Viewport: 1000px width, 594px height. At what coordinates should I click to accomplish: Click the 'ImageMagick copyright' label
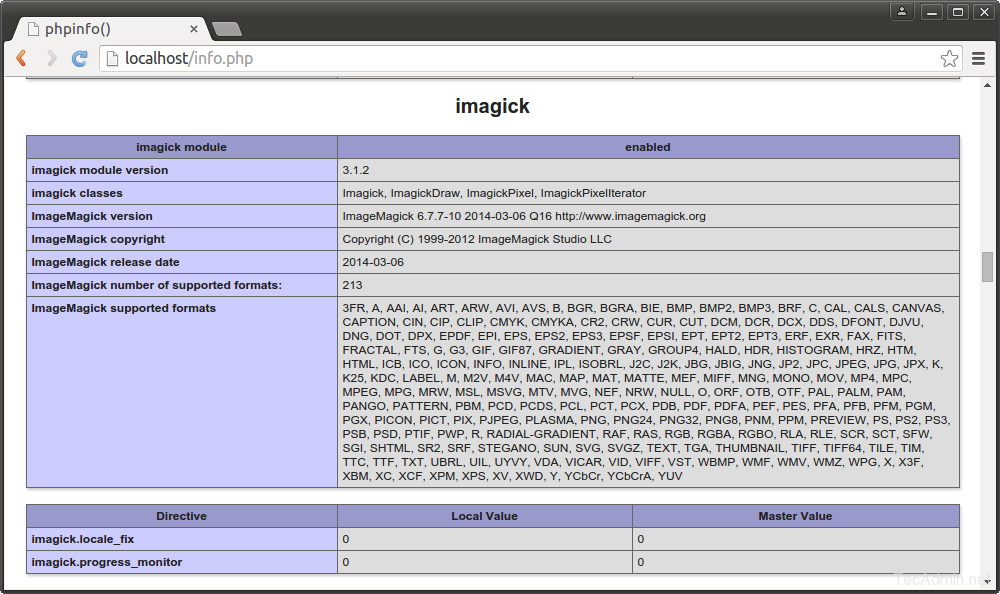pyautogui.click(x=98, y=239)
